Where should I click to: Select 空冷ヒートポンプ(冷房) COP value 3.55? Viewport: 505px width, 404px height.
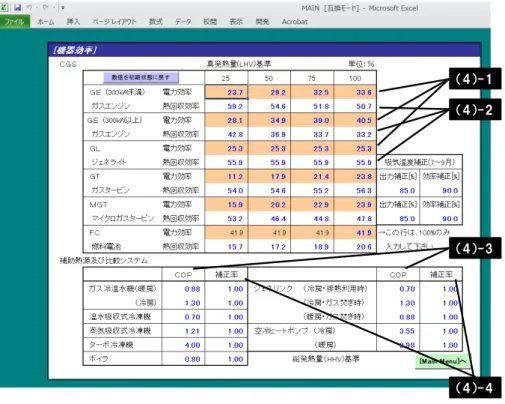click(x=398, y=331)
